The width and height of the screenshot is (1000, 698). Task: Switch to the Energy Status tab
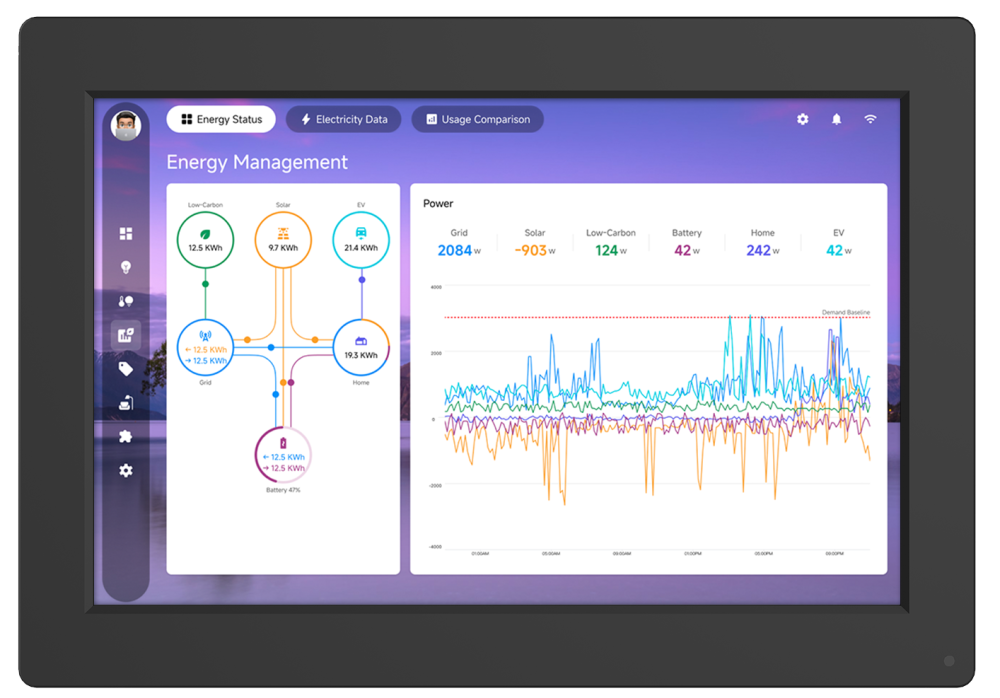[221, 120]
